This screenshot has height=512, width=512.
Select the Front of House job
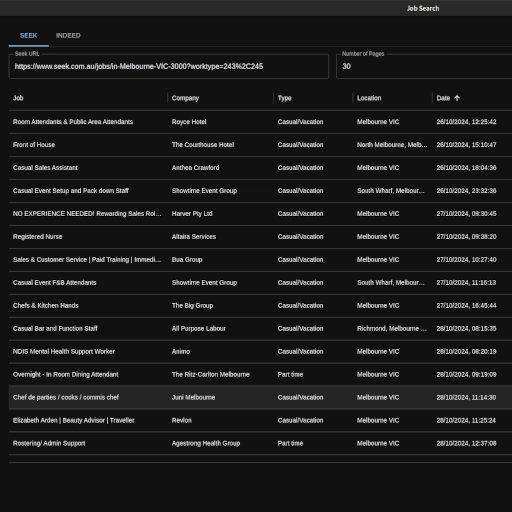[x=34, y=145]
